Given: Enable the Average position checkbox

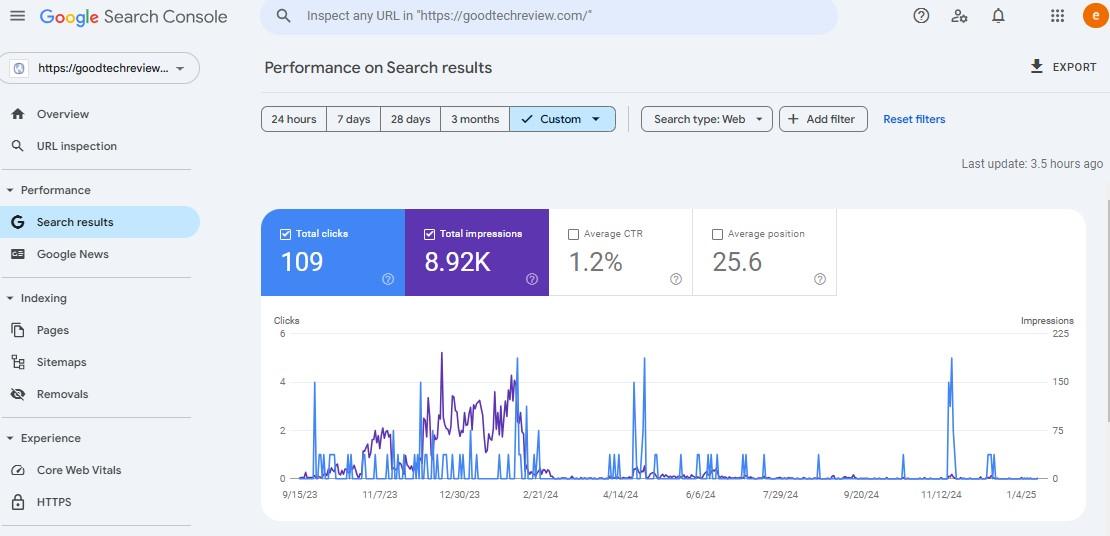Looking at the screenshot, I should (x=717, y=234).
